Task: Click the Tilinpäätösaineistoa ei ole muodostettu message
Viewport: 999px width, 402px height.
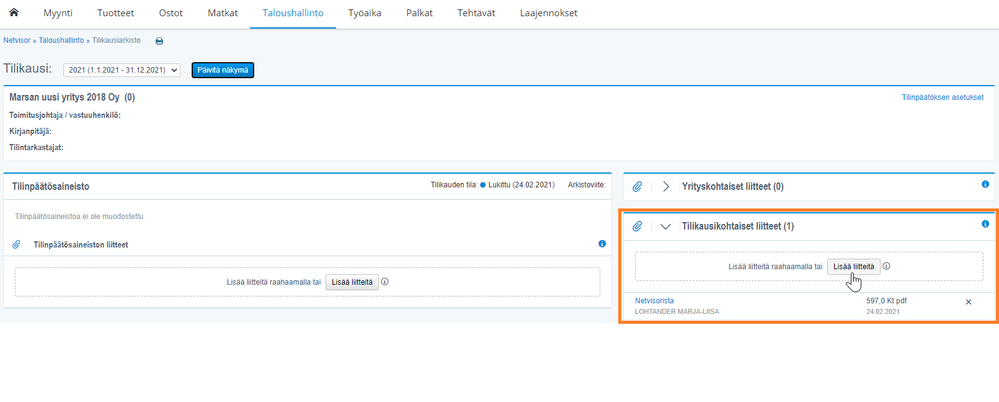Action: pos(79,217)
